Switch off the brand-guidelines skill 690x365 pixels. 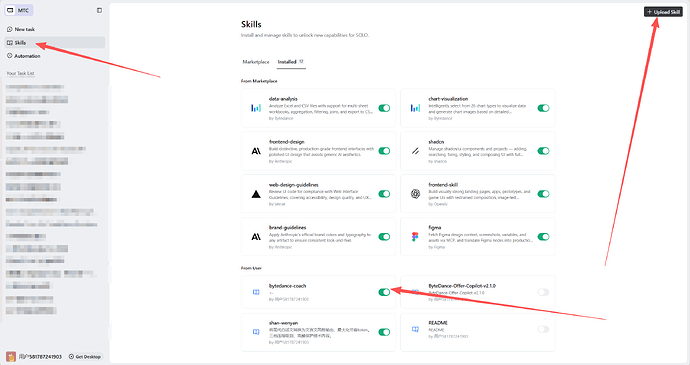pos(384,237)
